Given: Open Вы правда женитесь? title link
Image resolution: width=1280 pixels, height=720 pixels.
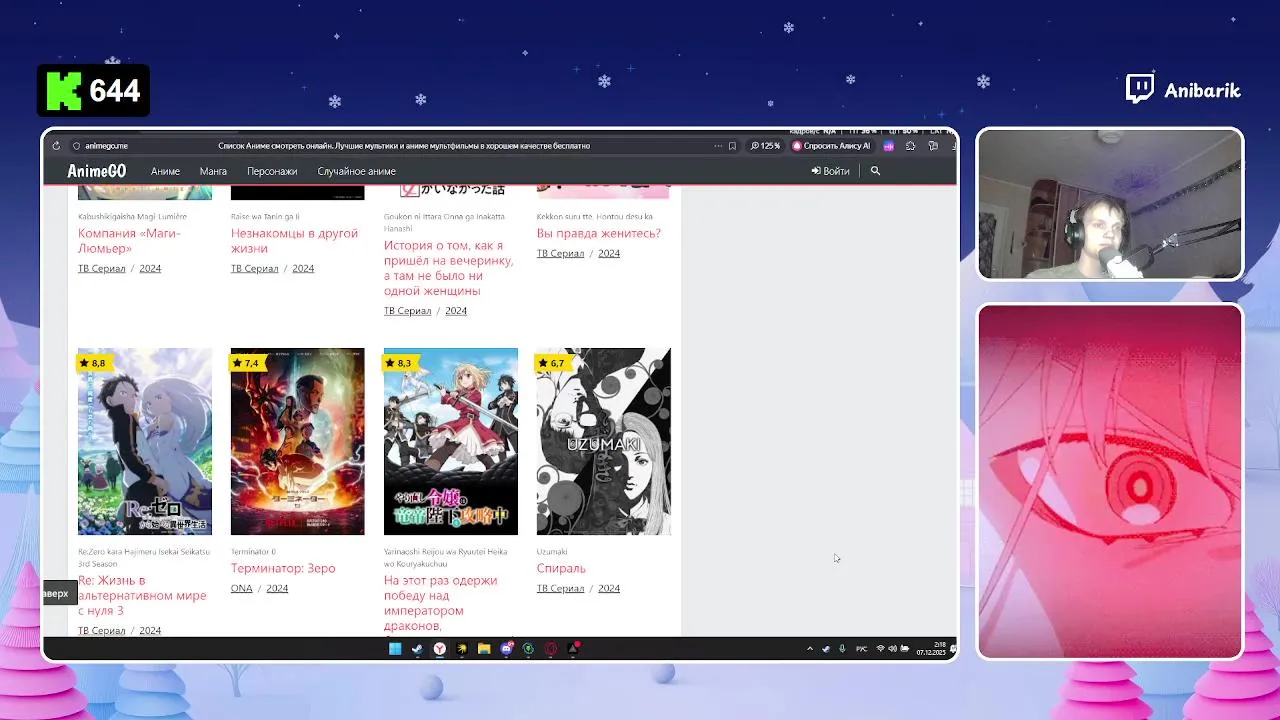Looking at the screenshot, I should [x=599, y=233].
